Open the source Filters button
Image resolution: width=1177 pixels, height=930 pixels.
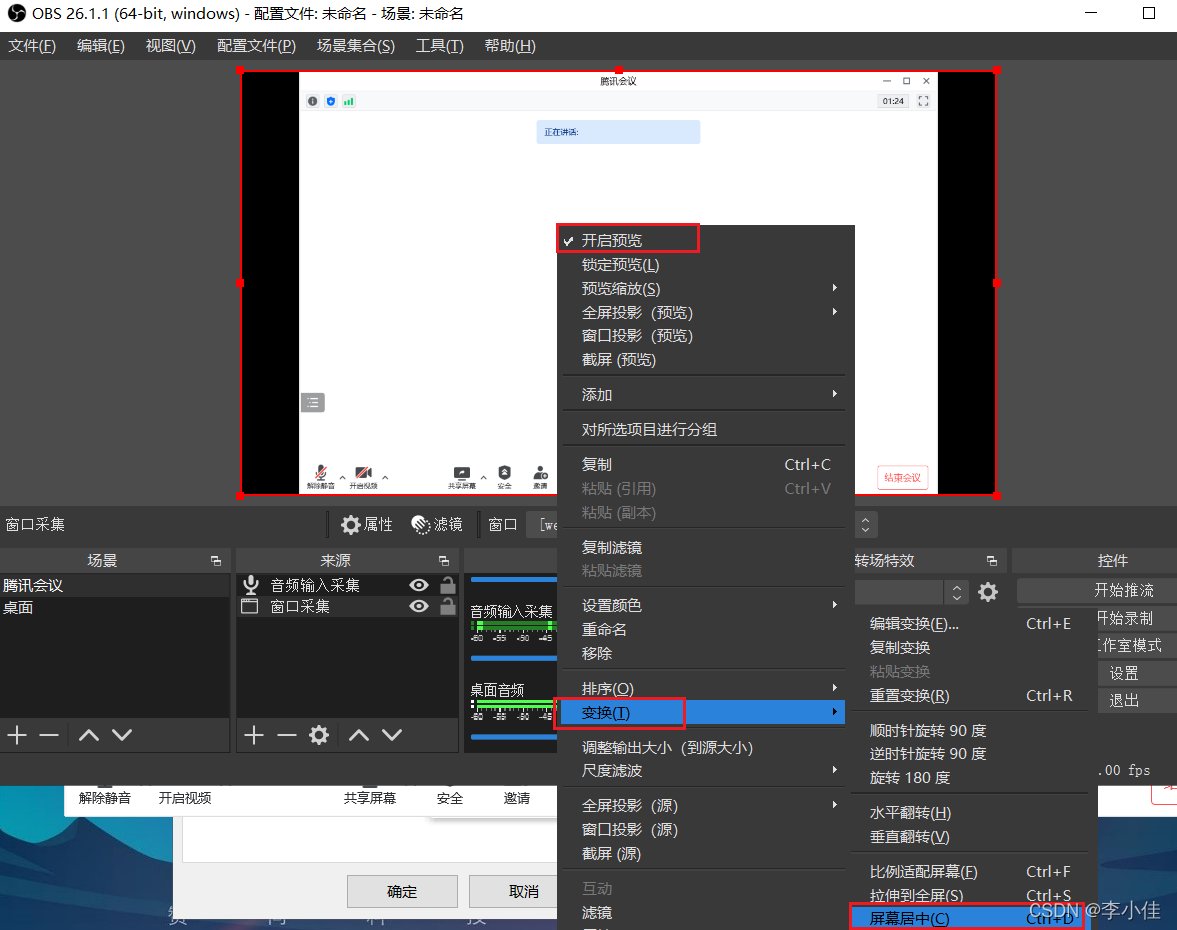[x=437, y=524]
